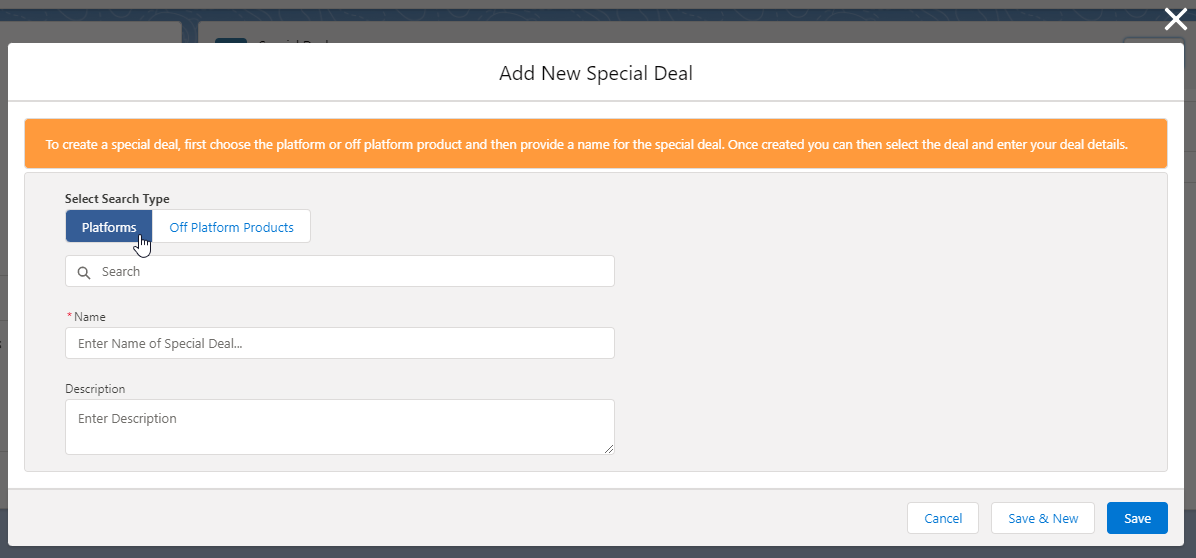Save the new special deal

[1137, 518]
